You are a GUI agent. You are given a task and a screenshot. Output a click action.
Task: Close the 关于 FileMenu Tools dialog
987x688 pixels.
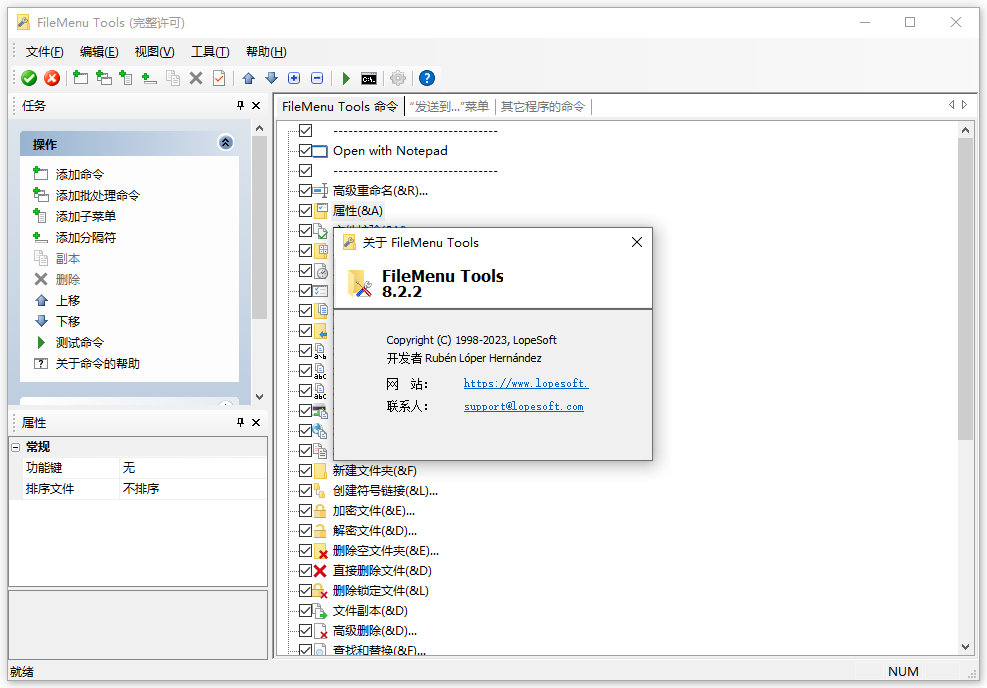(x=636, y=242)
